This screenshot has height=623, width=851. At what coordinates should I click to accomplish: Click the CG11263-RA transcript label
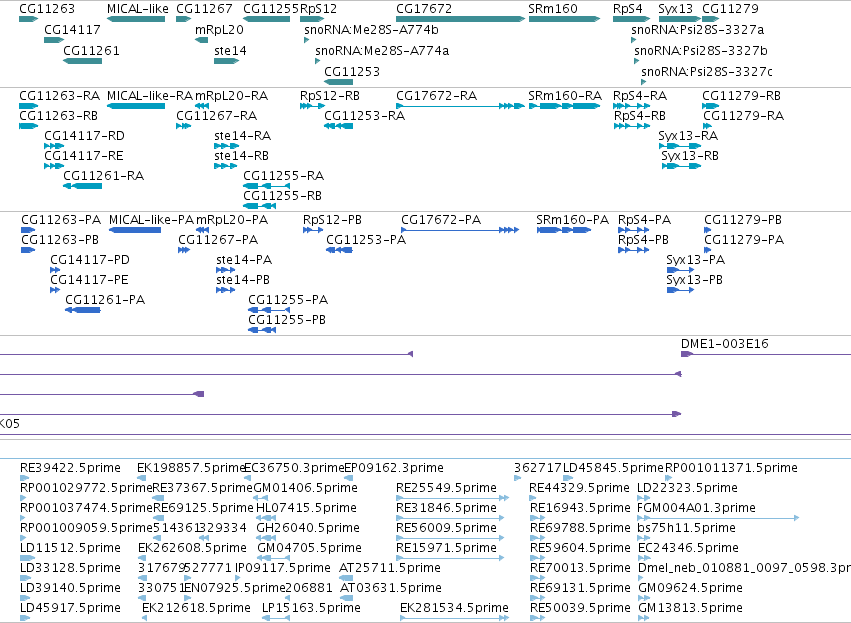pyautogui.click(x=60, y=96)
